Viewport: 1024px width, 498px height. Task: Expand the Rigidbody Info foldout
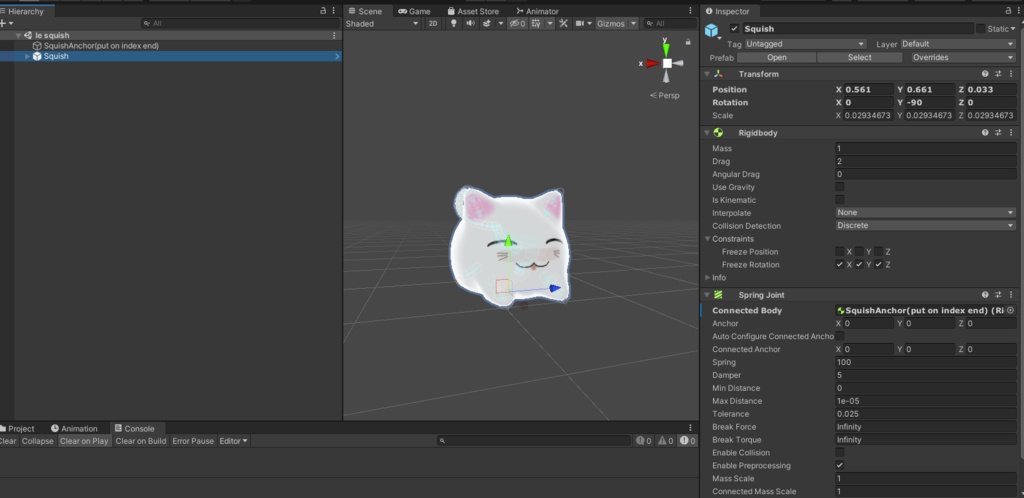[x=707, y=277]
